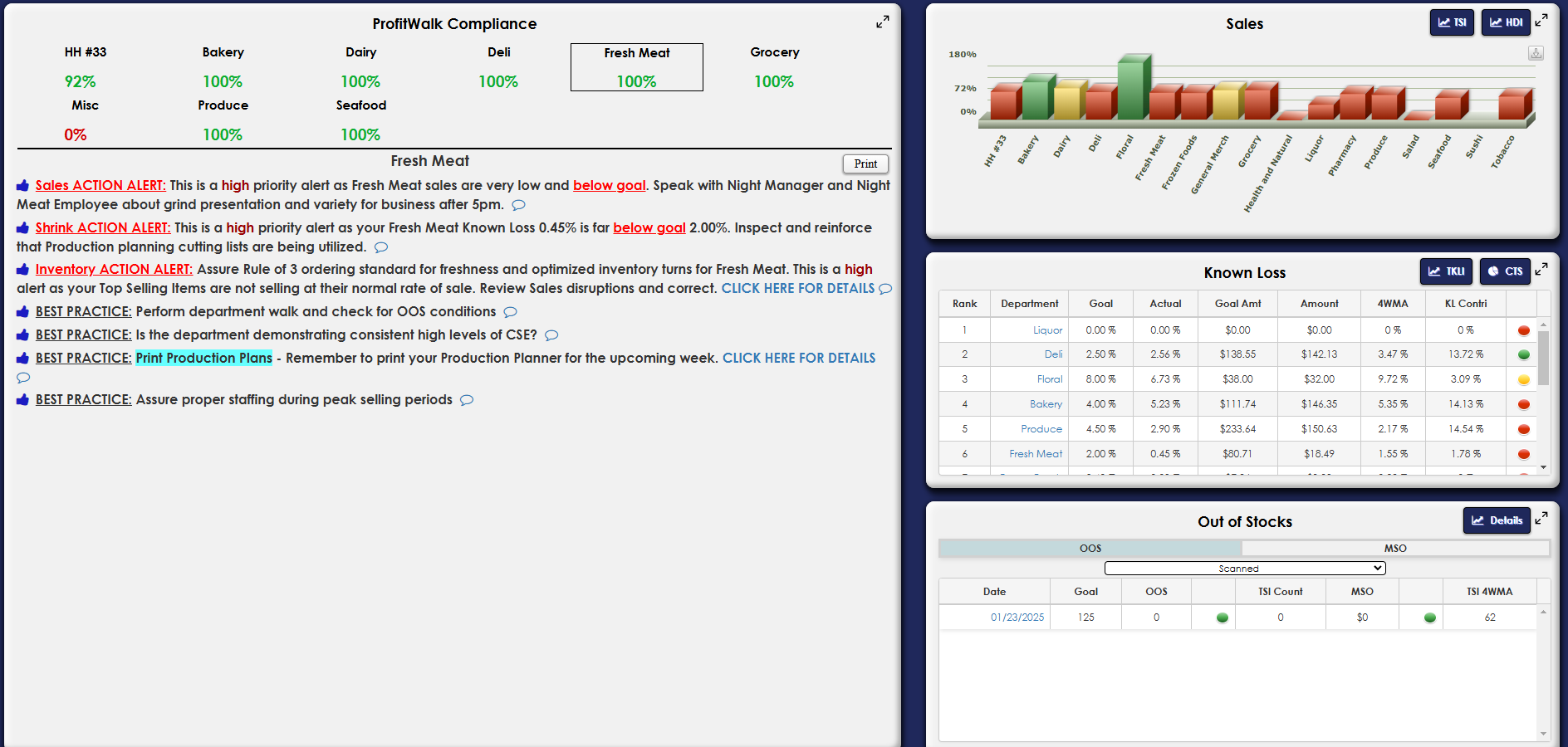Click the Known Loss table scrollbar down arrow
The image size is (1568, 747).
1543,467
